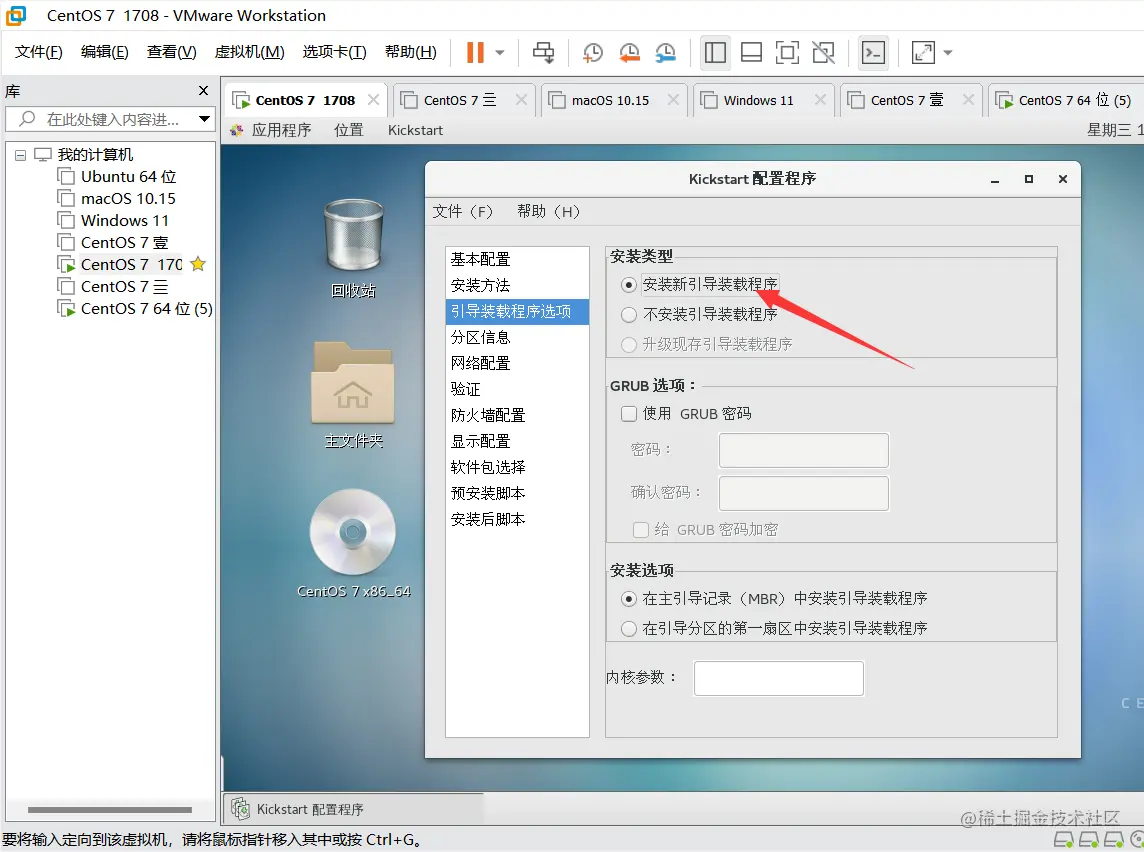Screen dimensions: 1144x852
Task: Select CentOS 7 壹 in the library tree
Action: pyautogui.click(x=113, y=242)
